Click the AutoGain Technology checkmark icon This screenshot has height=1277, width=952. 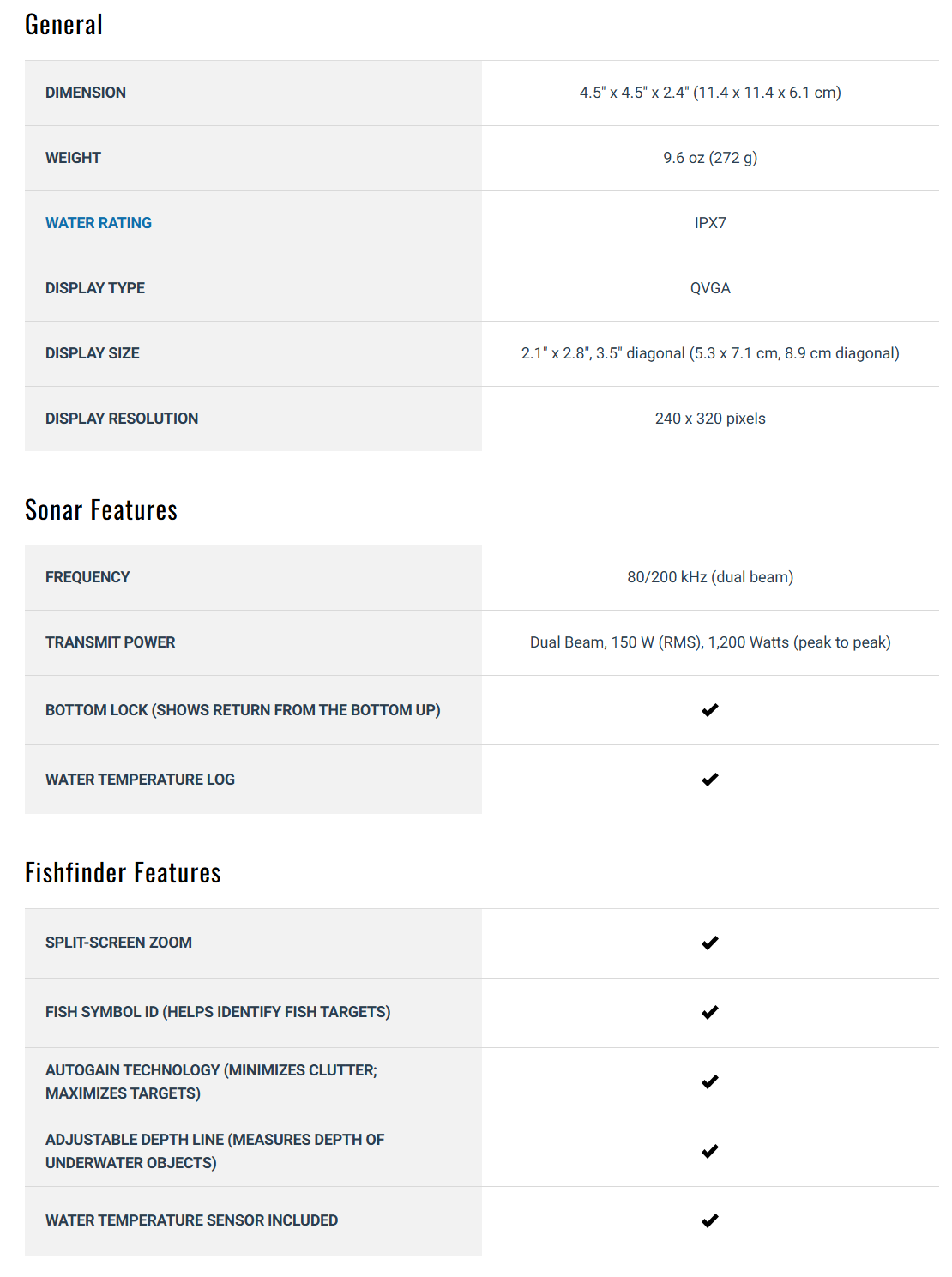coord(710,1081)
